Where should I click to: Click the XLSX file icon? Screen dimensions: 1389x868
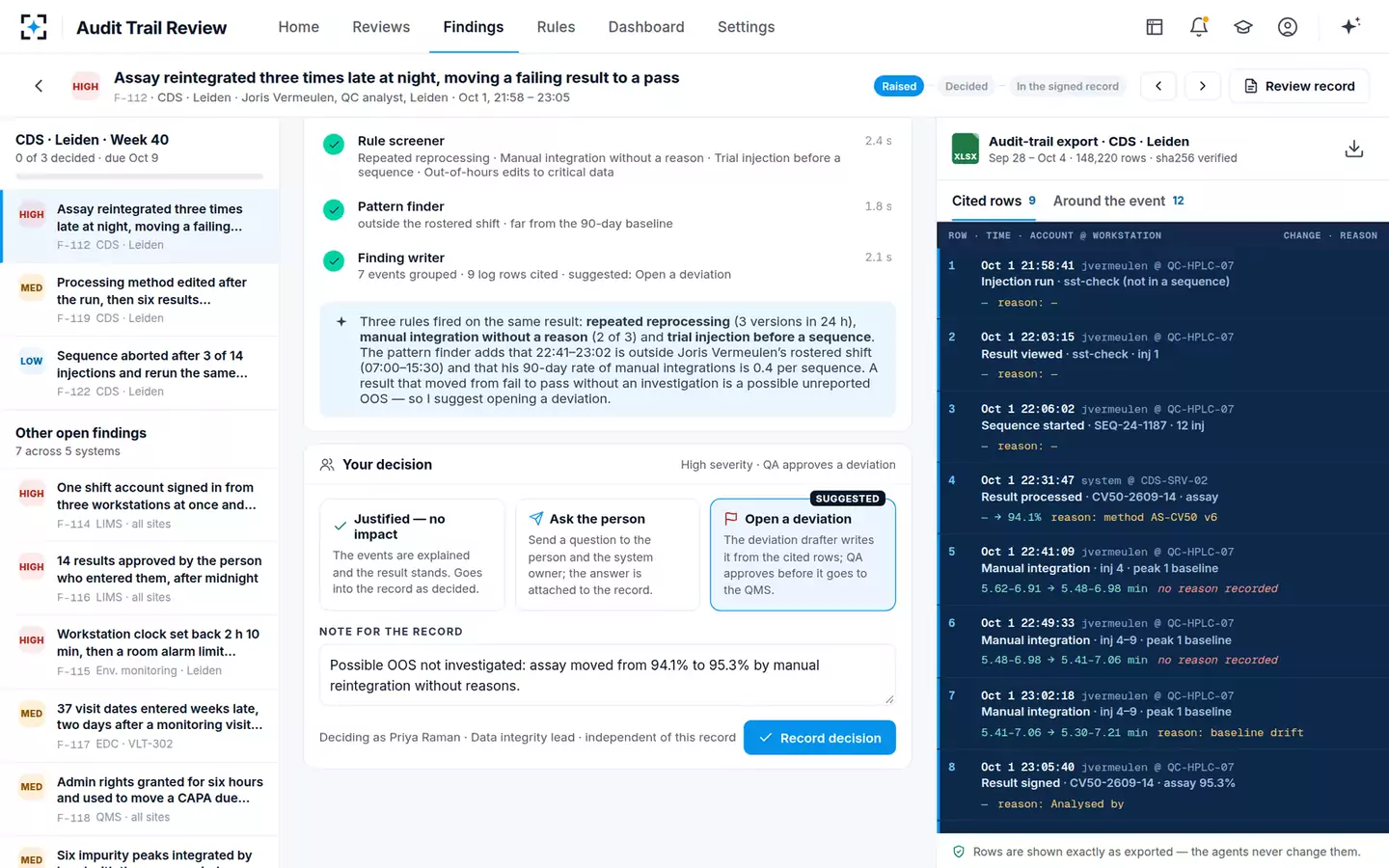coord(966,149)
